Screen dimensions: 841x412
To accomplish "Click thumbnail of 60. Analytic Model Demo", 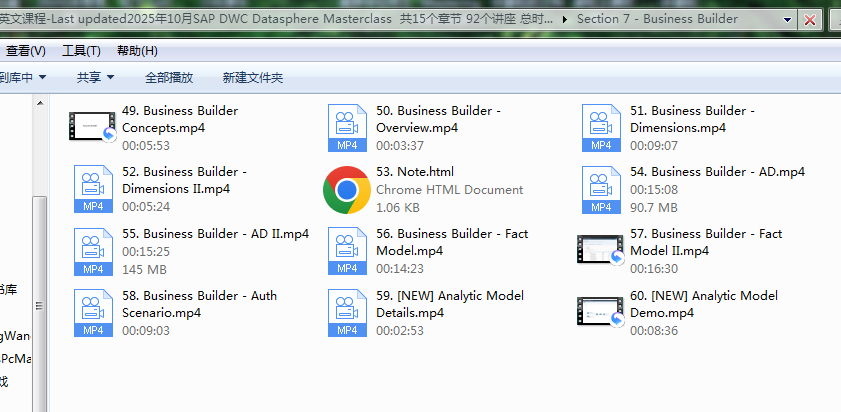I will coord(601,312).
